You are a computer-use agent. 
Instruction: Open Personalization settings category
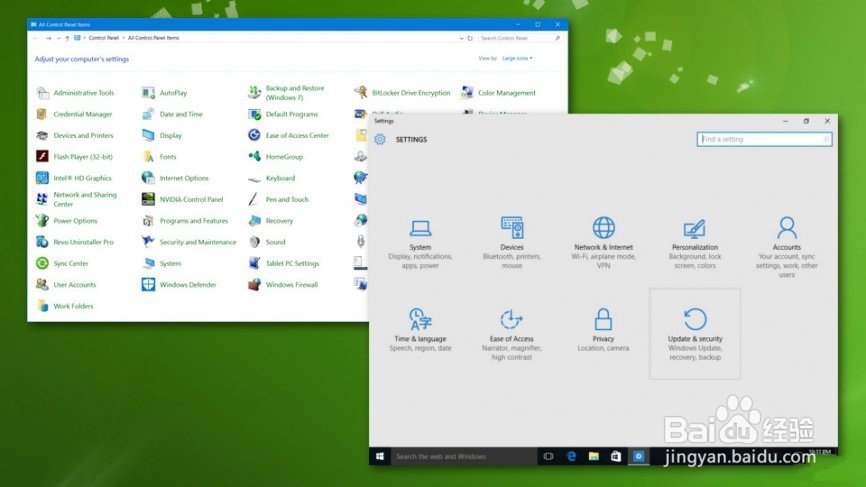[695, 242]
